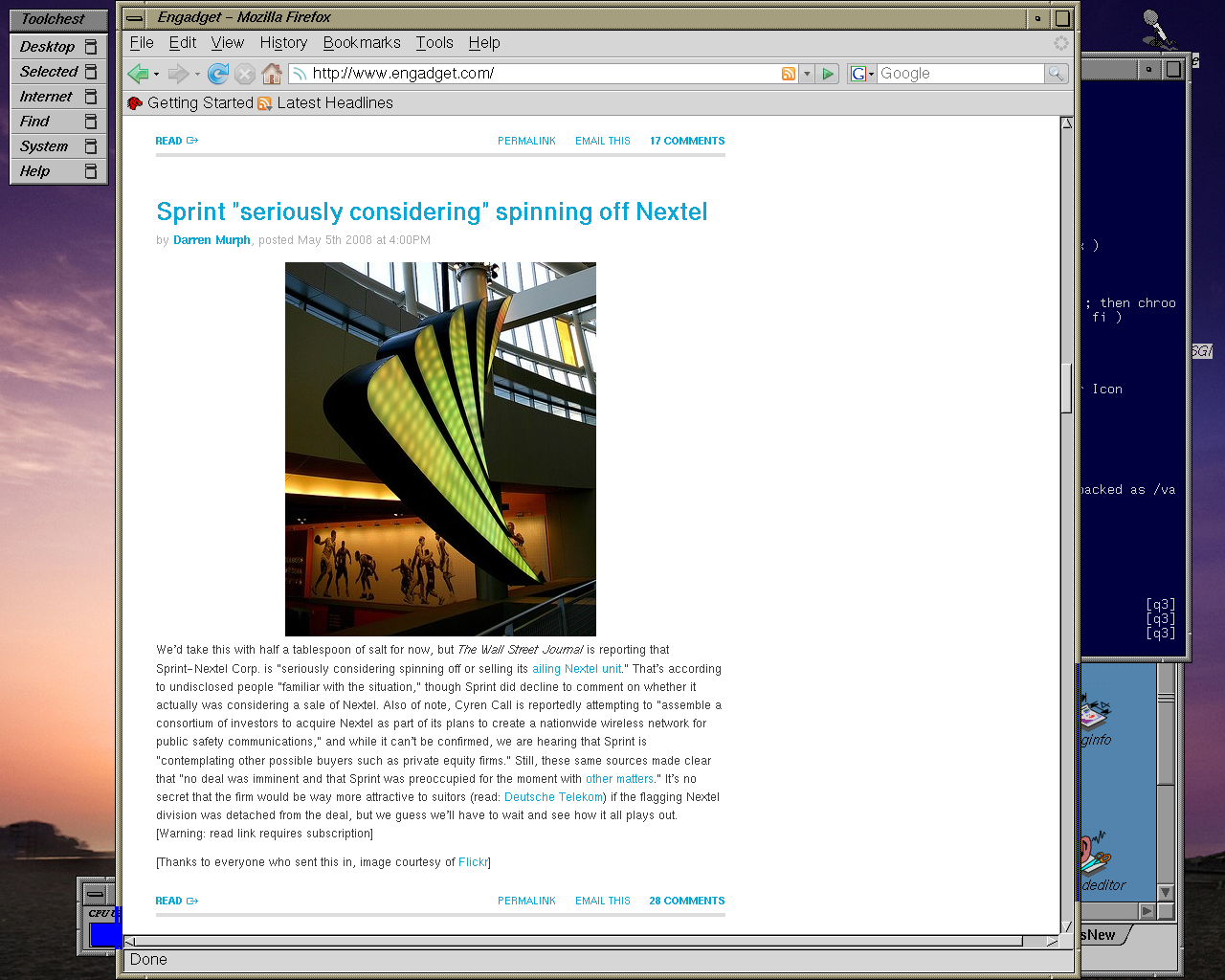The image size is (1225, 980).
Task: Open author Darren Murph link
Action: pos(212,240)
